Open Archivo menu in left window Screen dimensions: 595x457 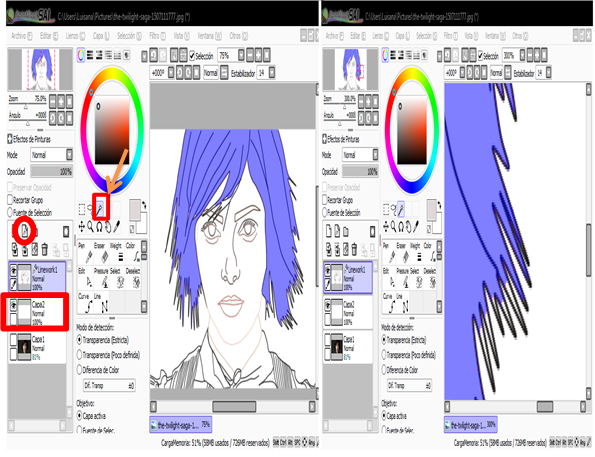pyautogui.click(x=22, y=36)
